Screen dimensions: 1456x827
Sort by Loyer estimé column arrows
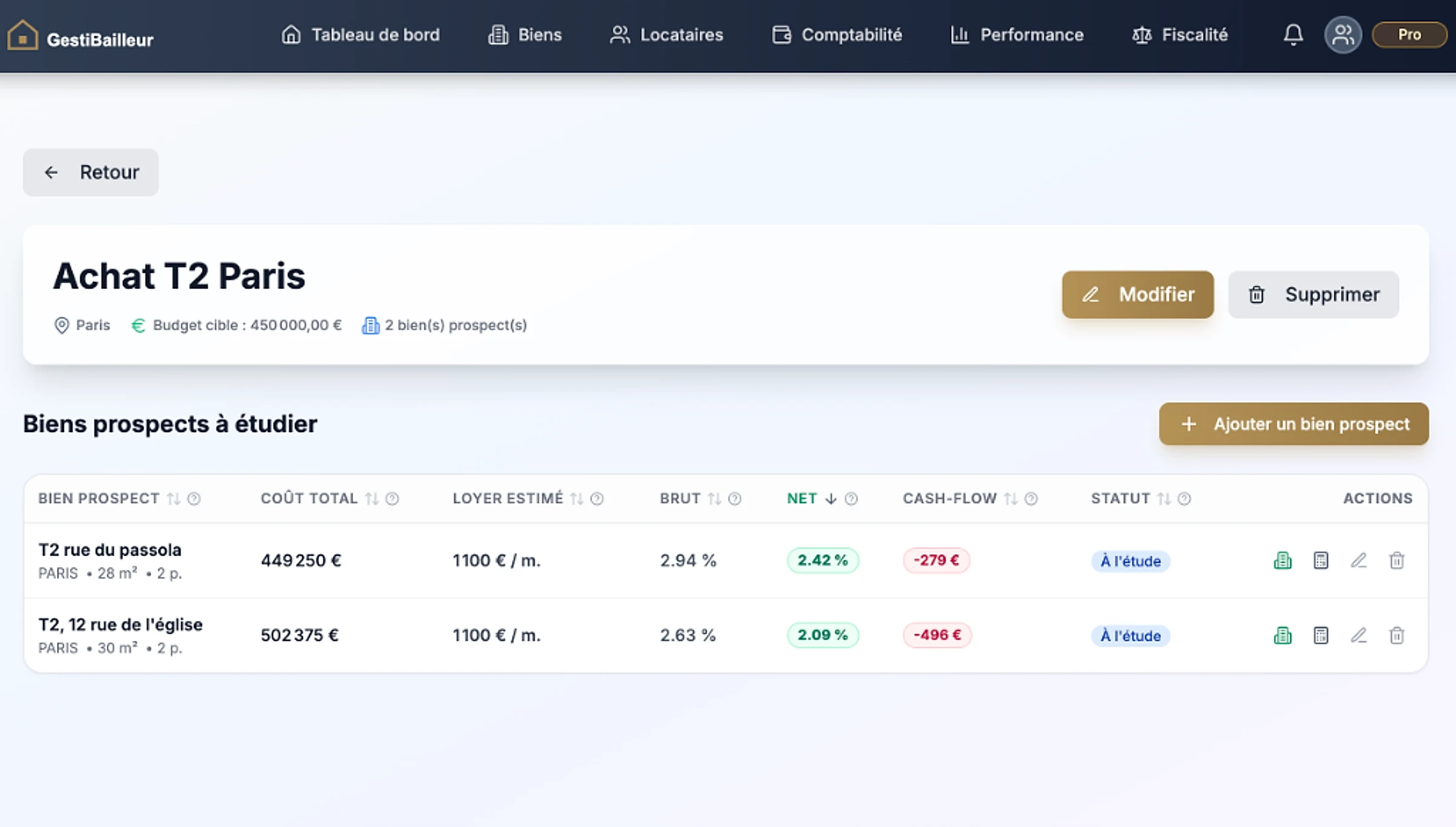coord(577,498)
